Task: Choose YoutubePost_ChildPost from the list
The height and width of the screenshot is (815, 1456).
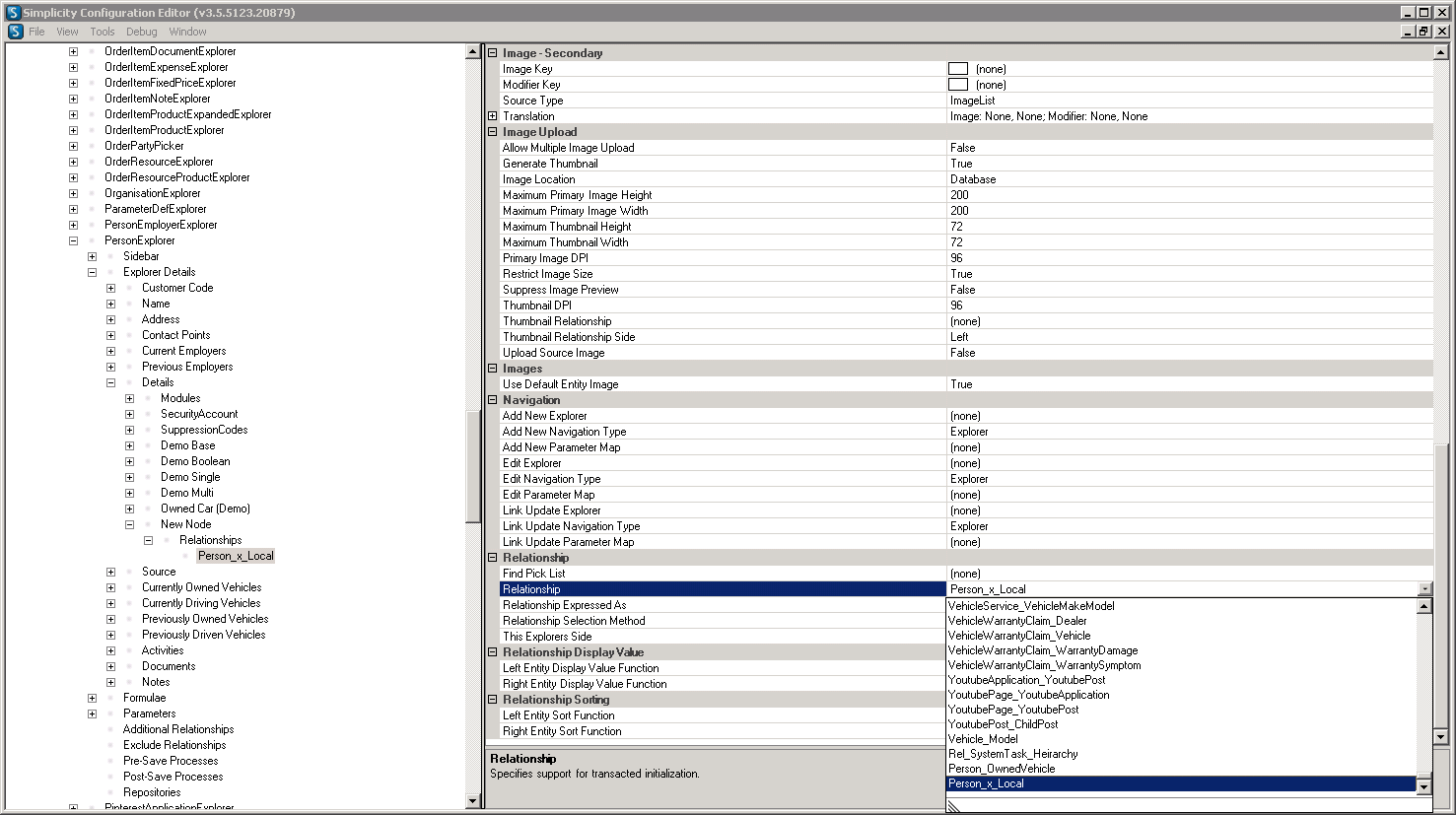Action: (x=1181, y=724)
